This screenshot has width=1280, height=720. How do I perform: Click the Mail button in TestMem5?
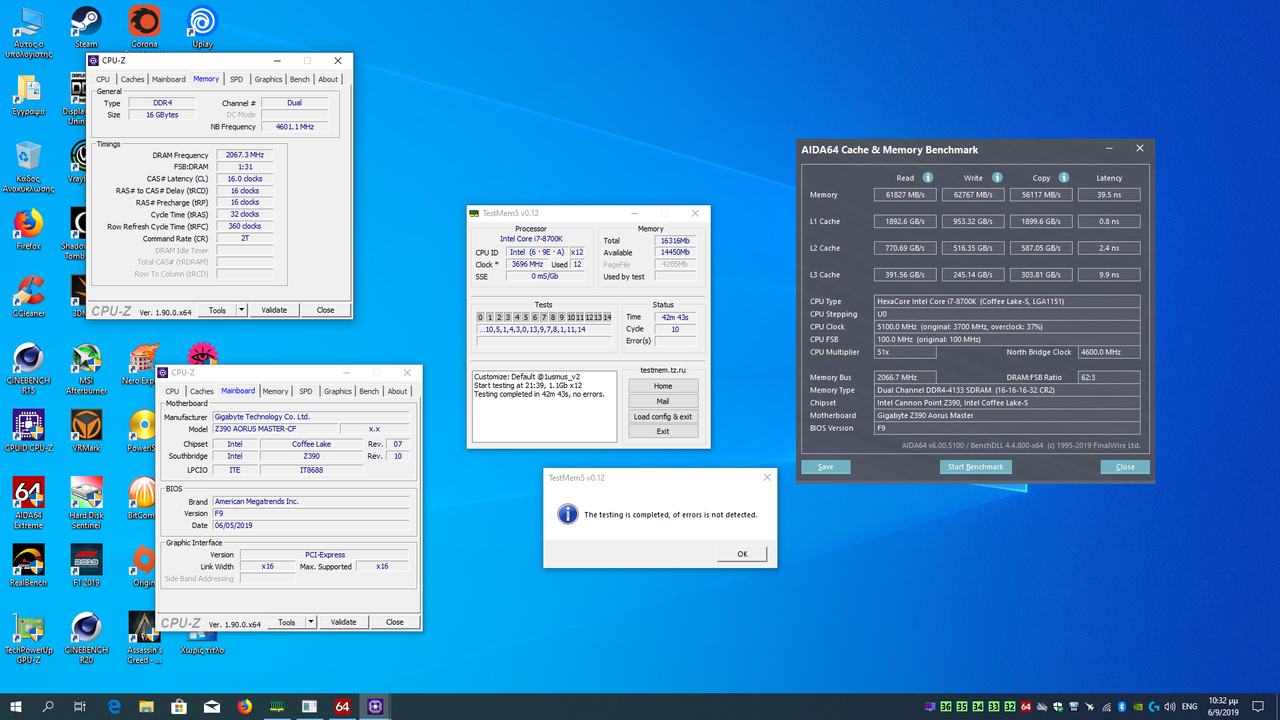coord(663,401)
